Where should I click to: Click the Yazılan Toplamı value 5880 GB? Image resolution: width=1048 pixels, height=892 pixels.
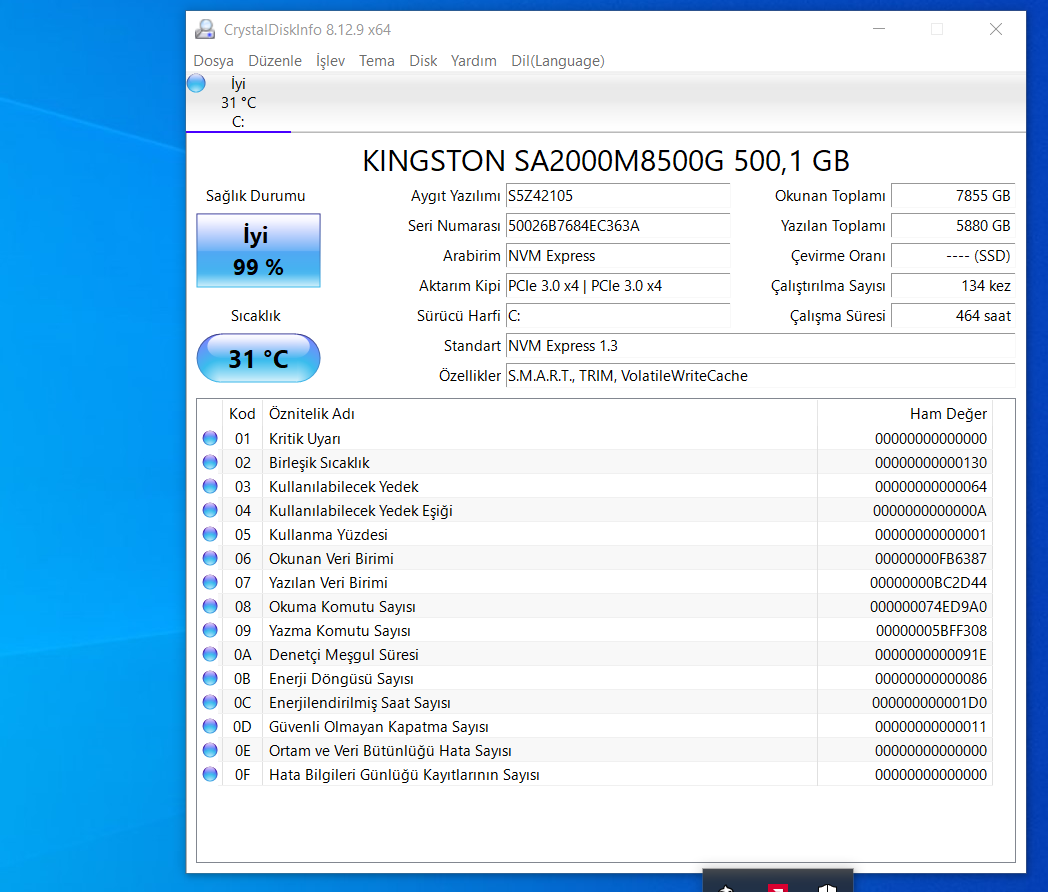click(x=953, y=226)
